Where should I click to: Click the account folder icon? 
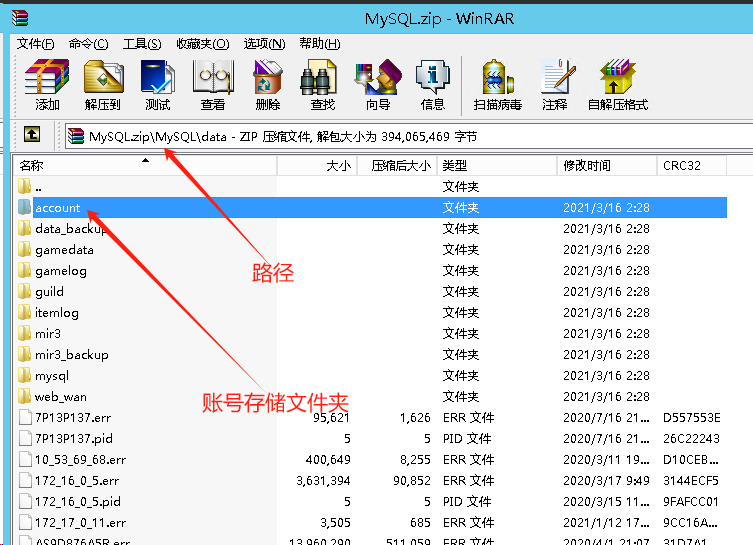tap(24, 207)
